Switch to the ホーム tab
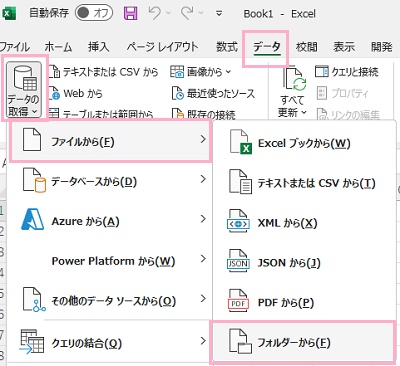This screenshot has height=366, width=400. point(58,47)
